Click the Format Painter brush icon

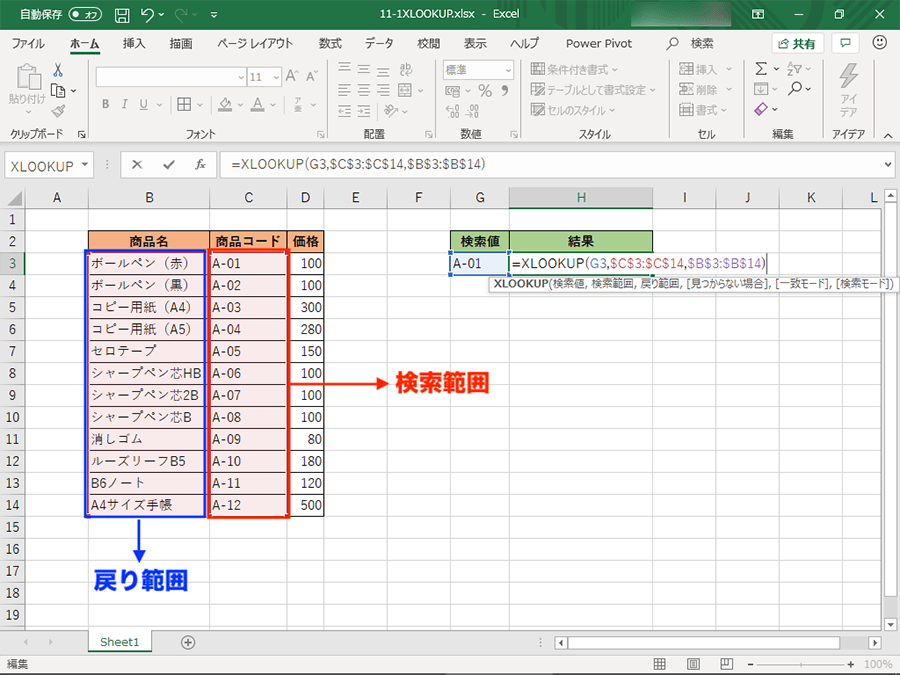point(58,111)
